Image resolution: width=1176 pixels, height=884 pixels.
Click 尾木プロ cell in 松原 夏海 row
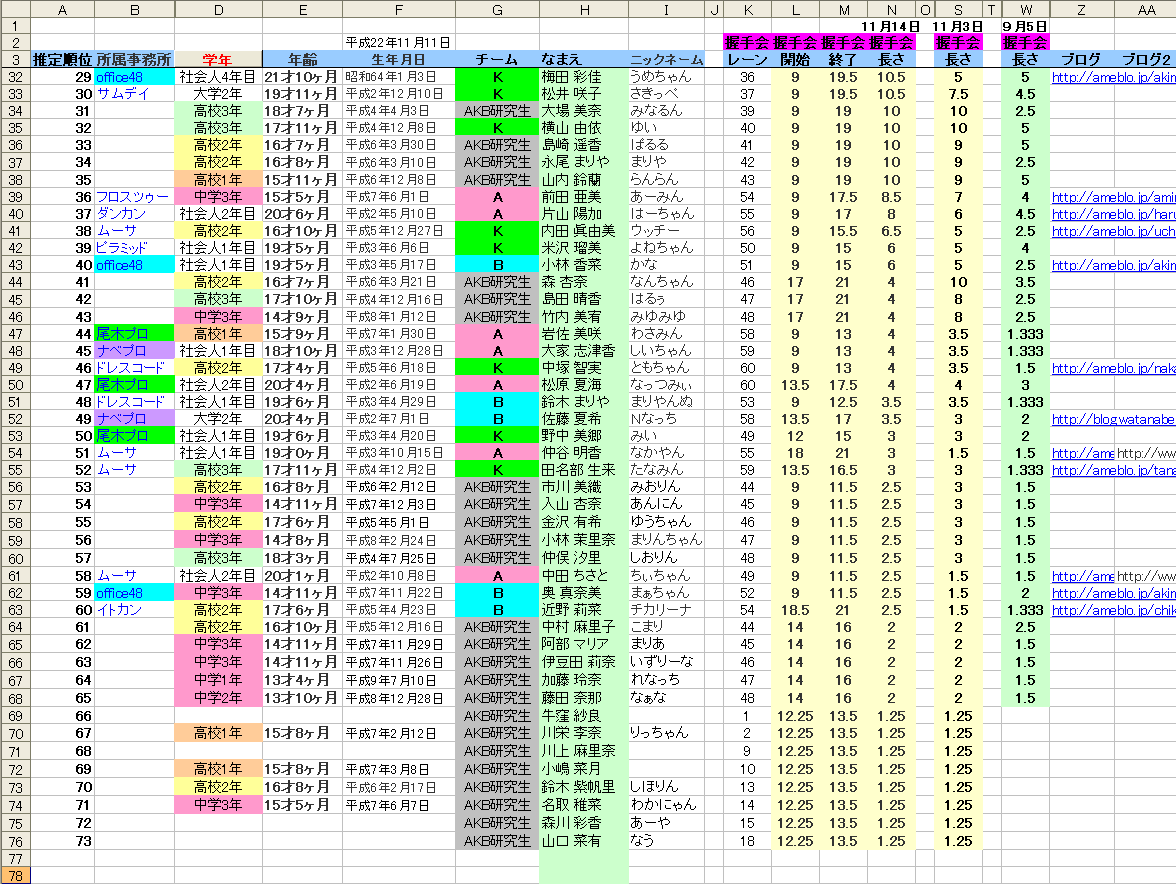134,385
